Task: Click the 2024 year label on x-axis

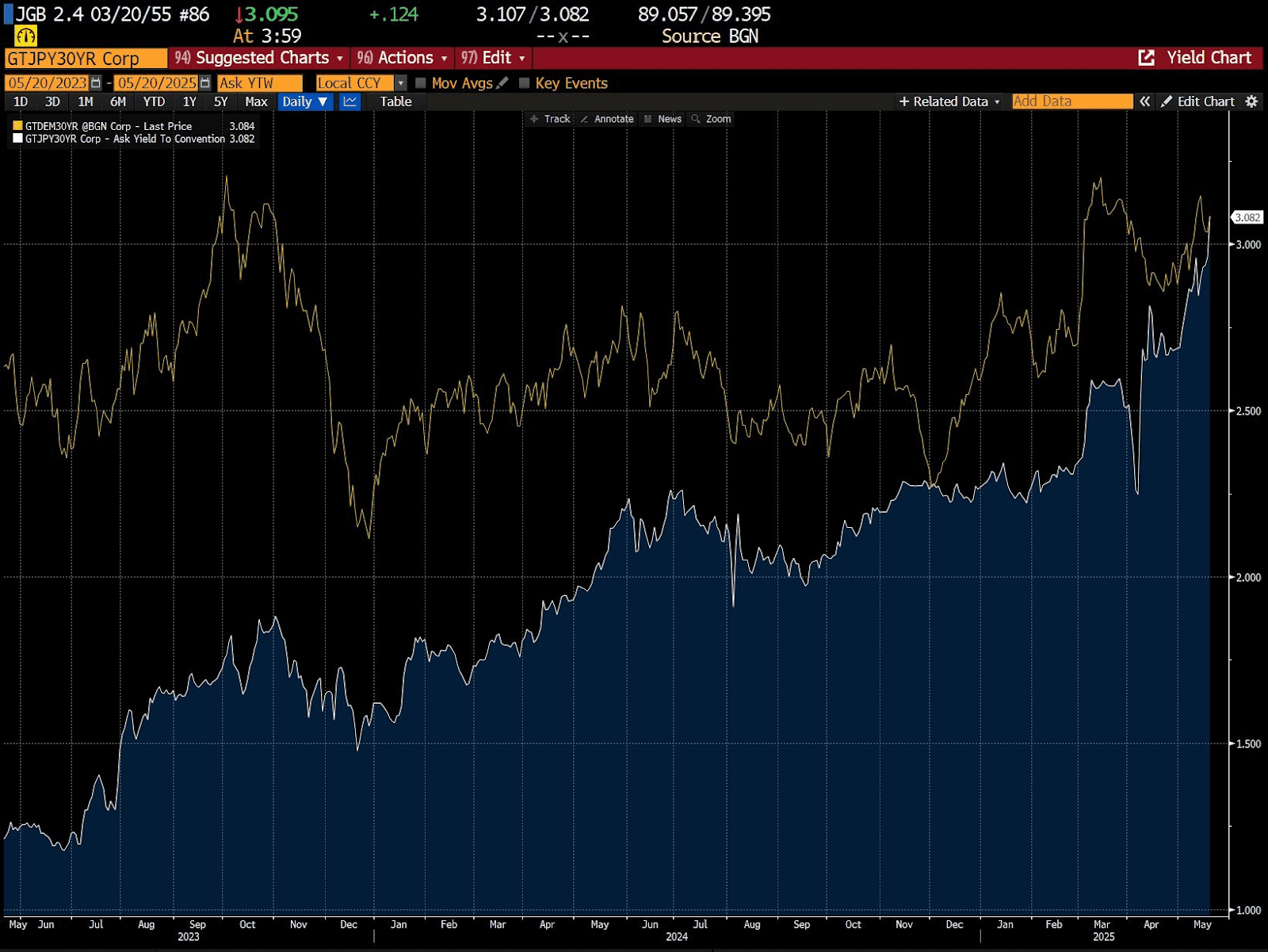Action: (677, 937)
